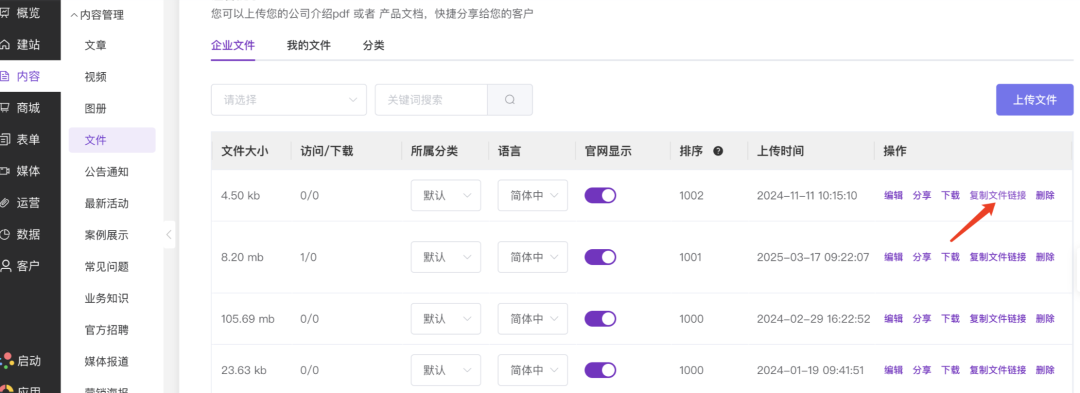
Task: Open the 请选择 filter dropdown
Action: click(x=289, y=100)
